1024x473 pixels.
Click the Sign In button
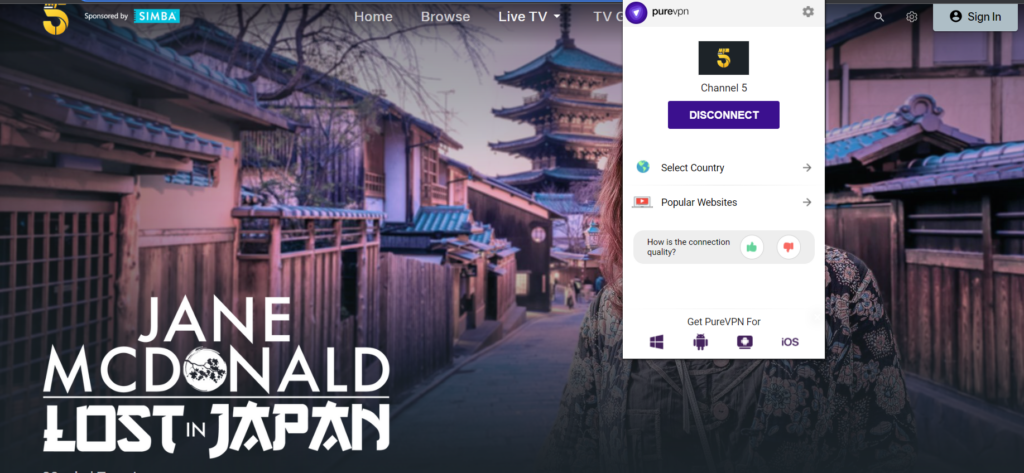click(x=974, y=17)
